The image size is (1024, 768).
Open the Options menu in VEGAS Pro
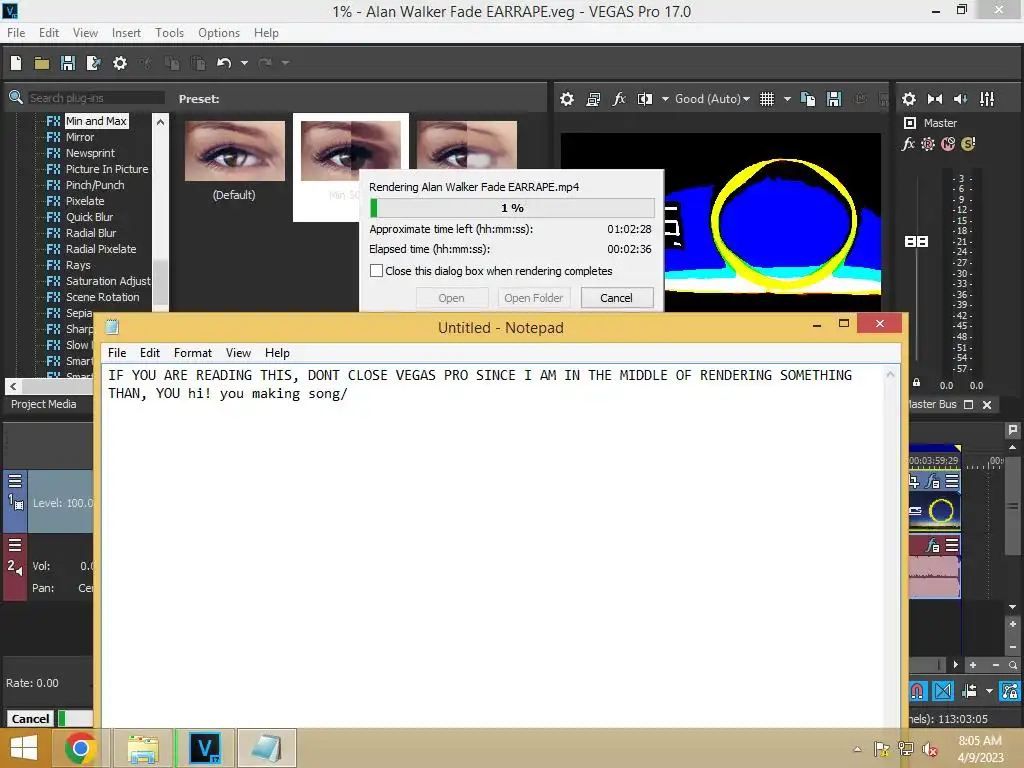219,33
